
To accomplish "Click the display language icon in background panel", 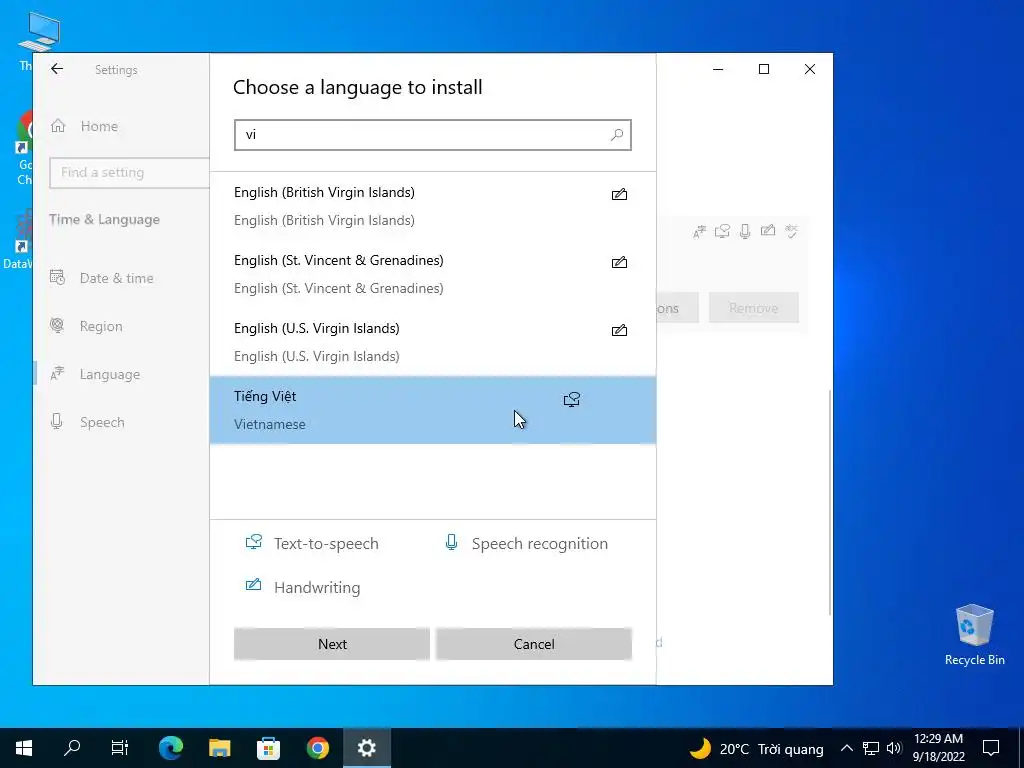I will click(x=699, y=231).
